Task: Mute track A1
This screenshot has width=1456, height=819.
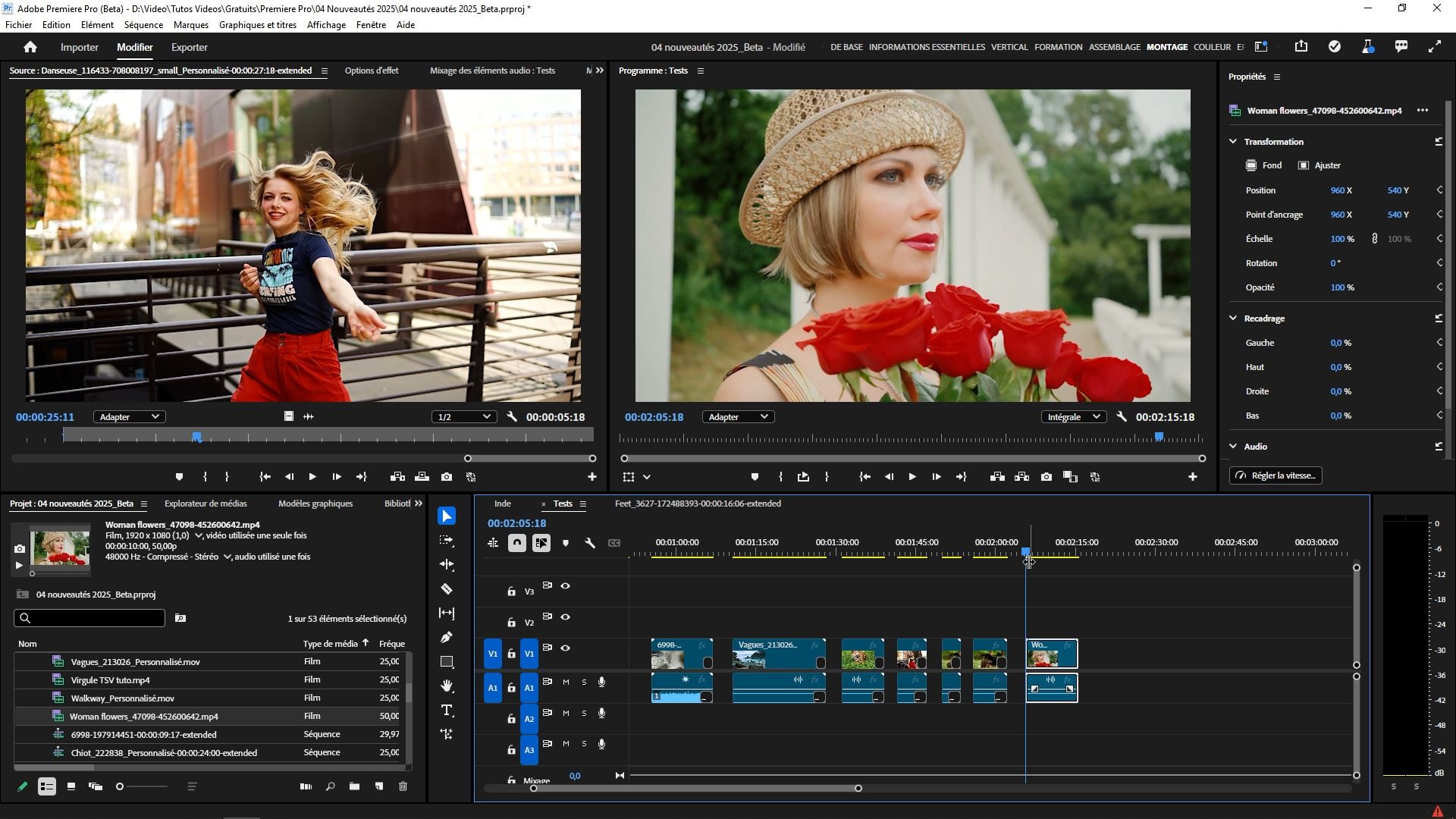Action: click(x=566, y=682)
